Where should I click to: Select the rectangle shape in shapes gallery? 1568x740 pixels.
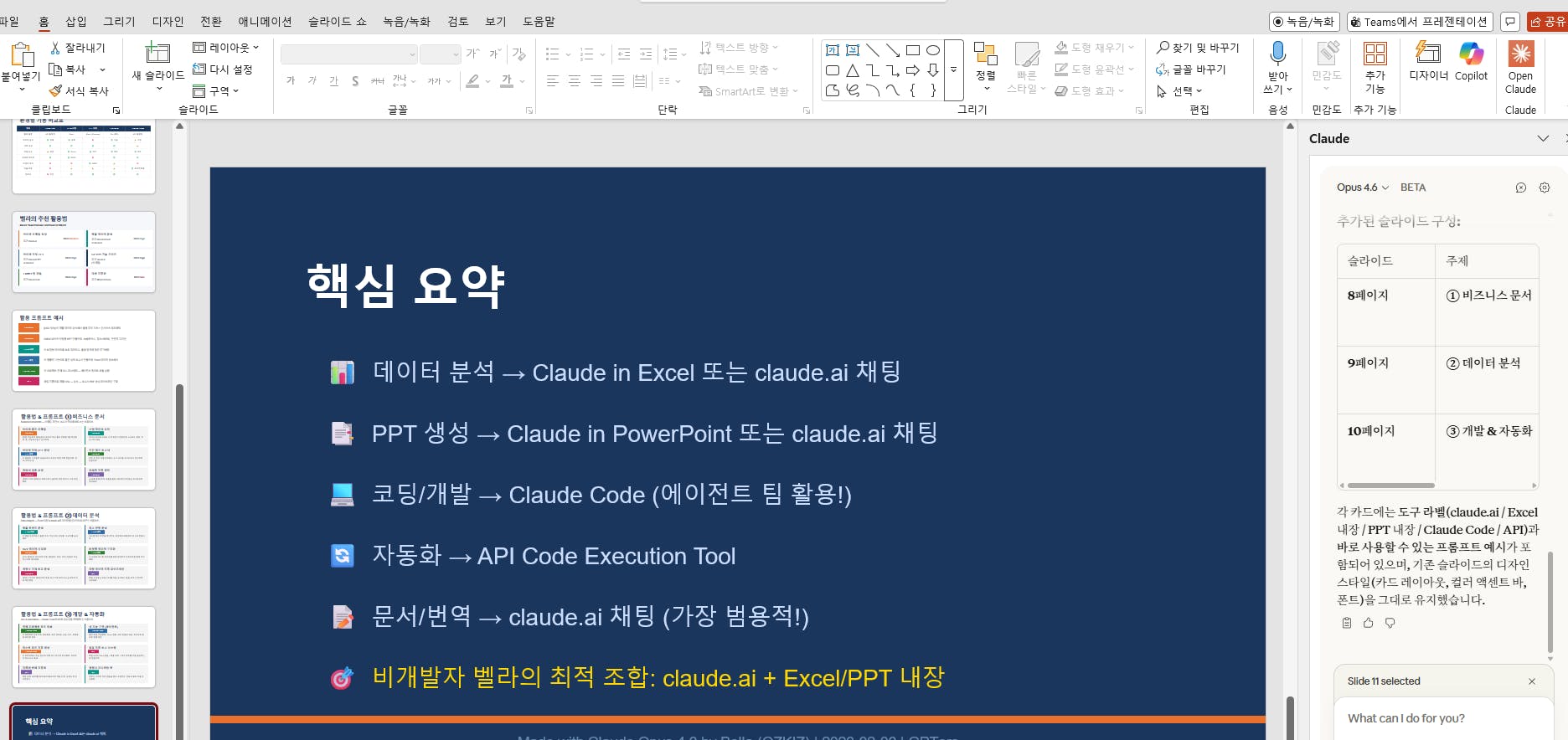pyautogui.click(x=913, y=50)
